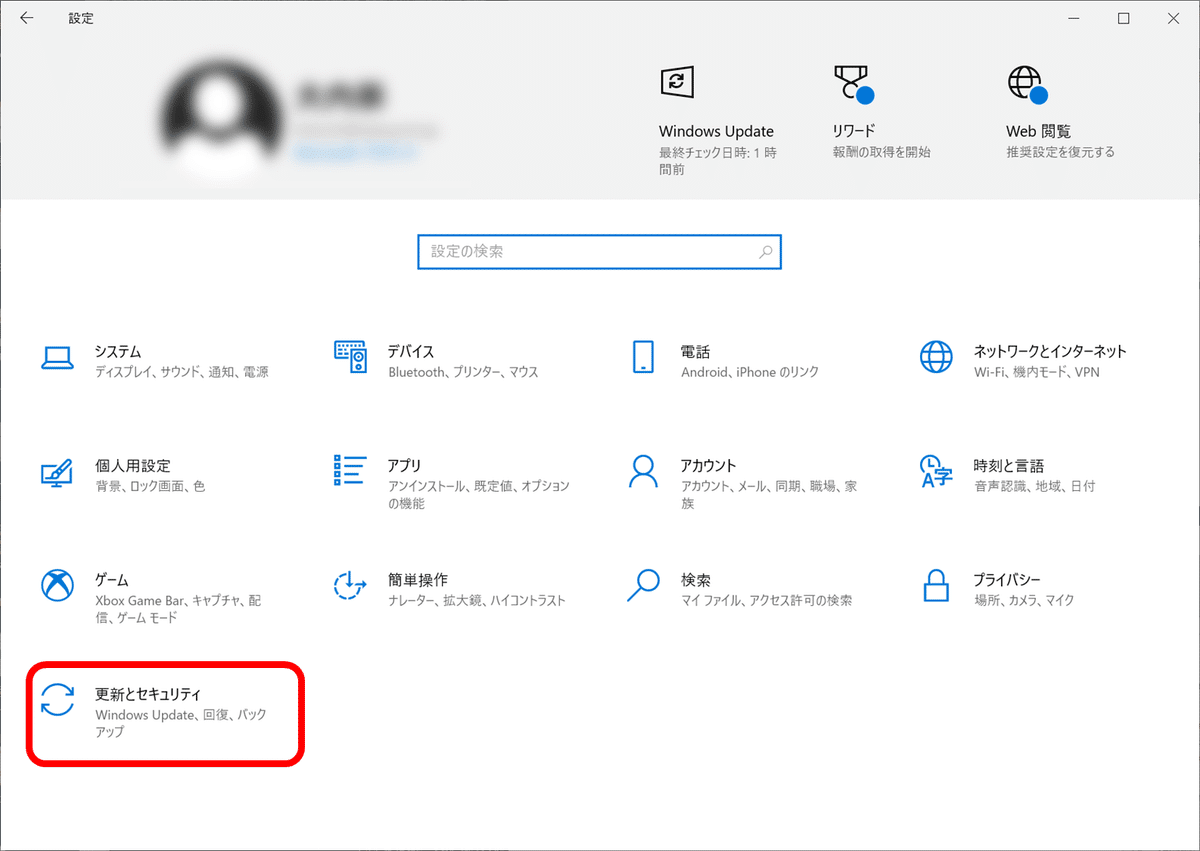Image resolution: width=1200 pixels, height=851 pixels.
Task: Click 'ディスプレイ、サウンド、通知、電源' description
Action: coord(181,372)
